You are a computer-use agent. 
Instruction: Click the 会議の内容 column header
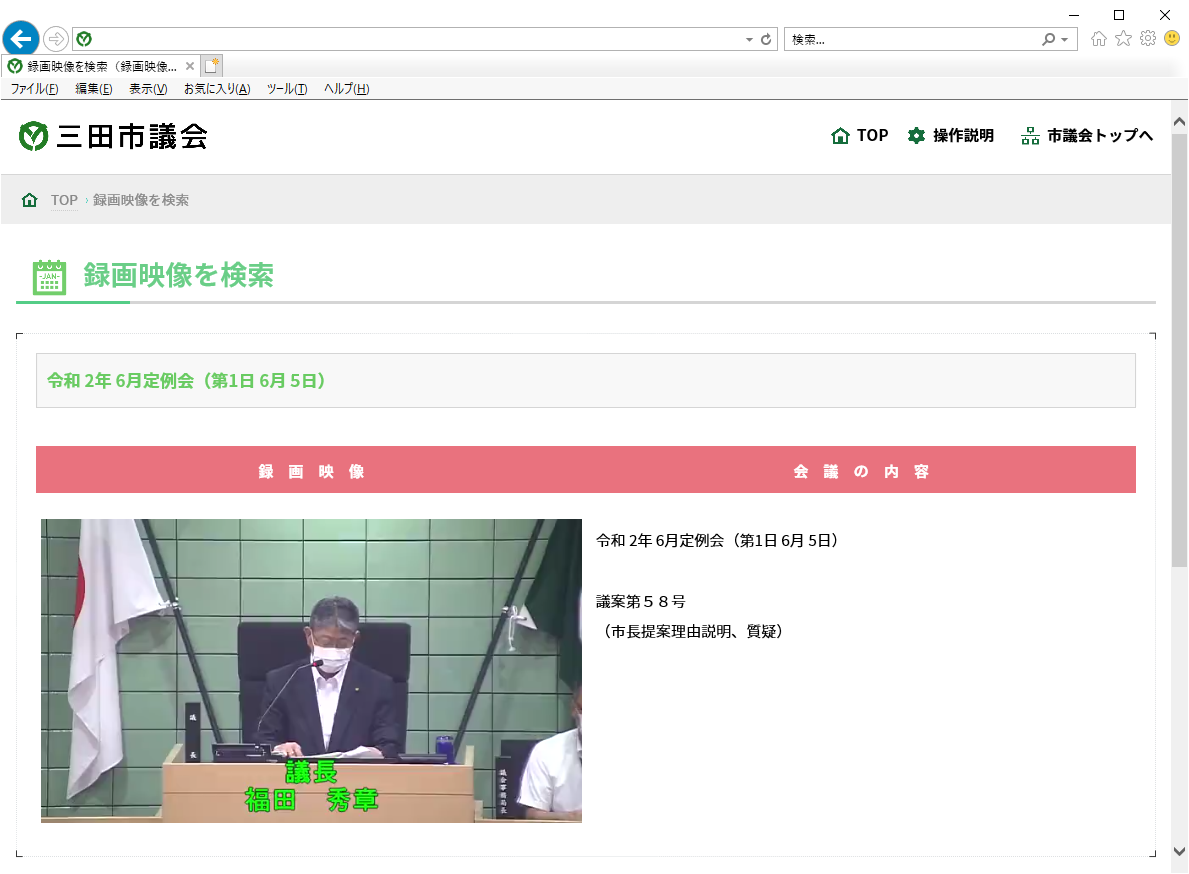click(861, 471)
